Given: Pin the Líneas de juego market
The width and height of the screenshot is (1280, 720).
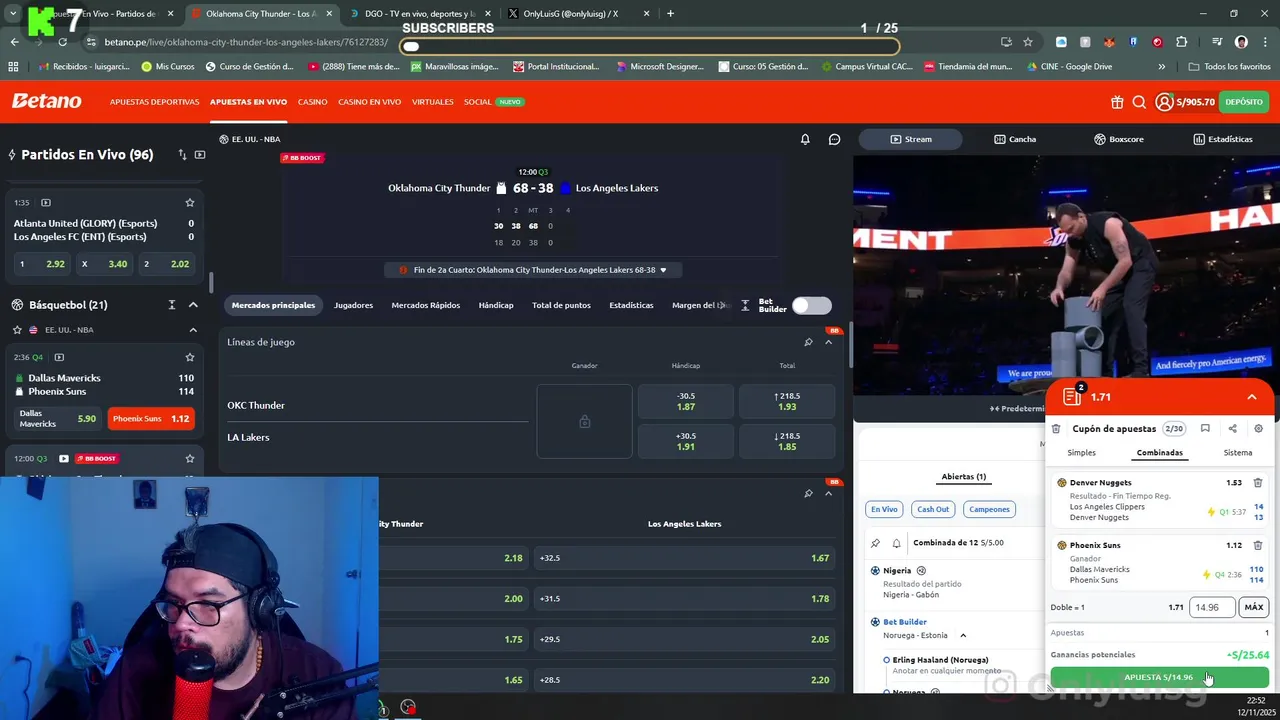Looking at the screenshot, I should coord(808,342).
